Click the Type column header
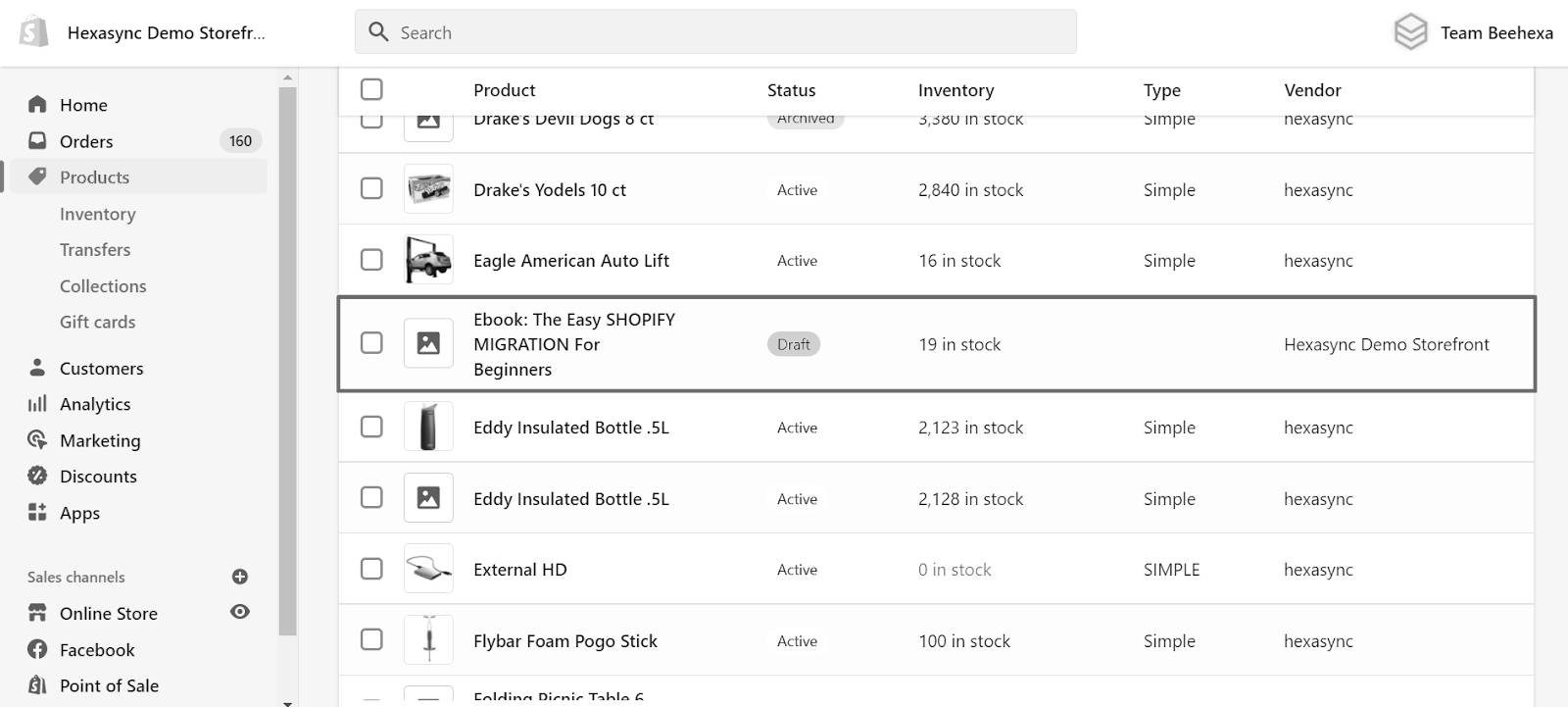Screen dimensions: 1568x707 1162,90
